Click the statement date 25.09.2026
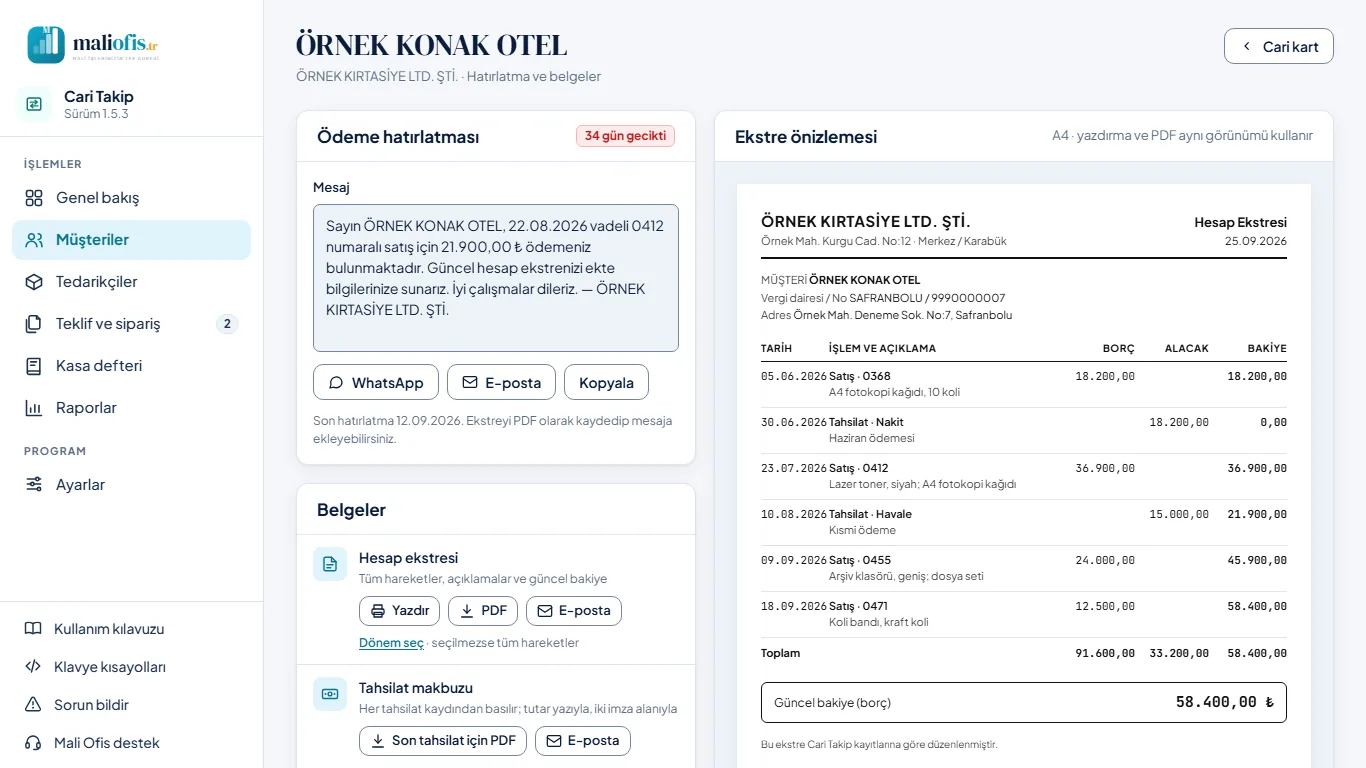Screen dimensions: 1366x768 tap(1256, 241)
